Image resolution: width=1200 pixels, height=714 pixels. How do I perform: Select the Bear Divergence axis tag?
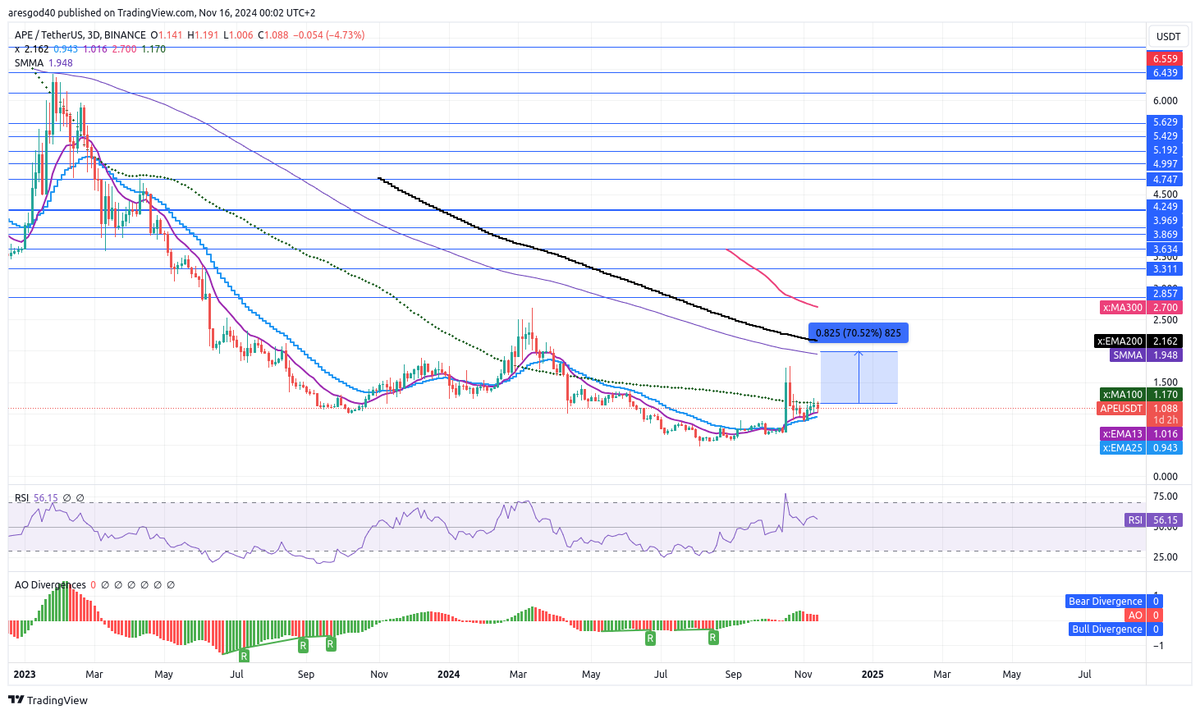coord(1106,602)
